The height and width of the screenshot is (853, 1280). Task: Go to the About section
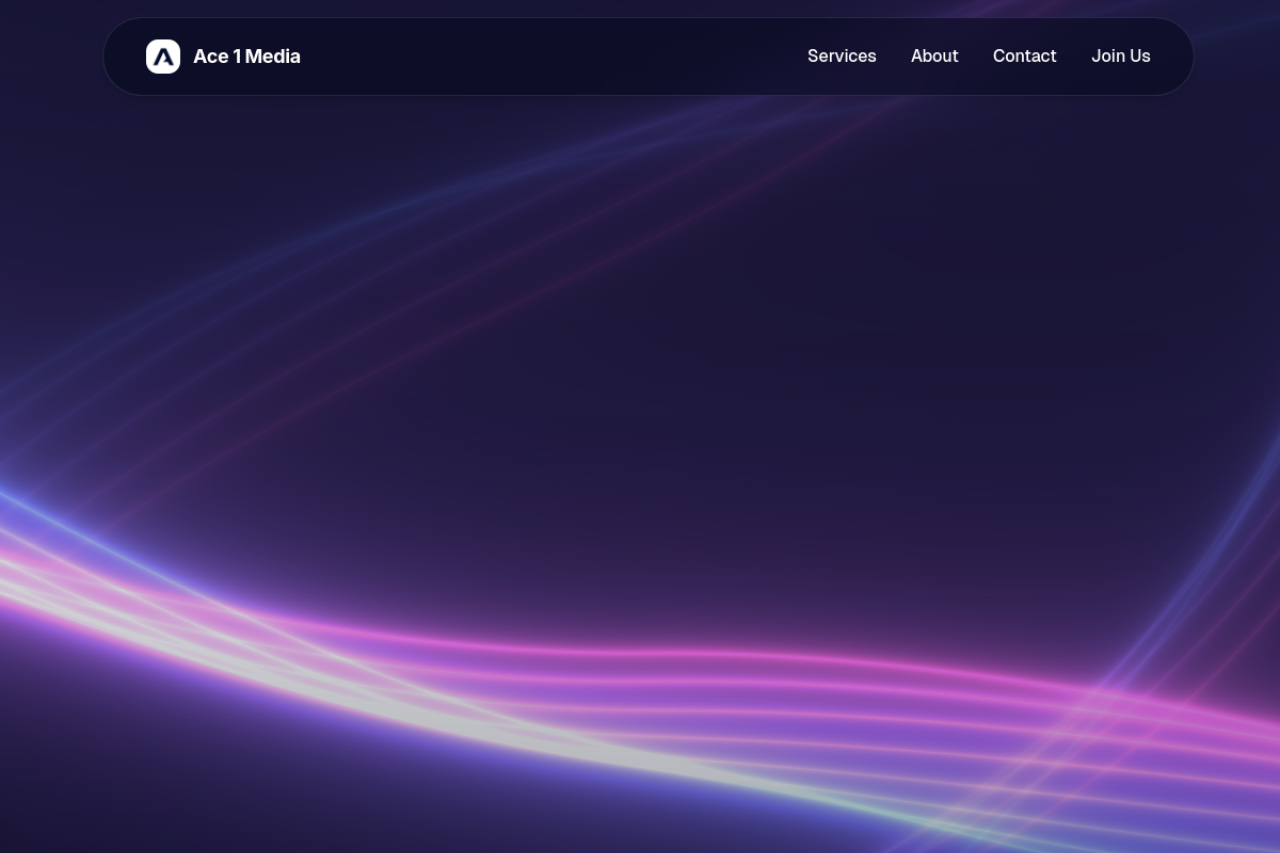coord(934,56)
